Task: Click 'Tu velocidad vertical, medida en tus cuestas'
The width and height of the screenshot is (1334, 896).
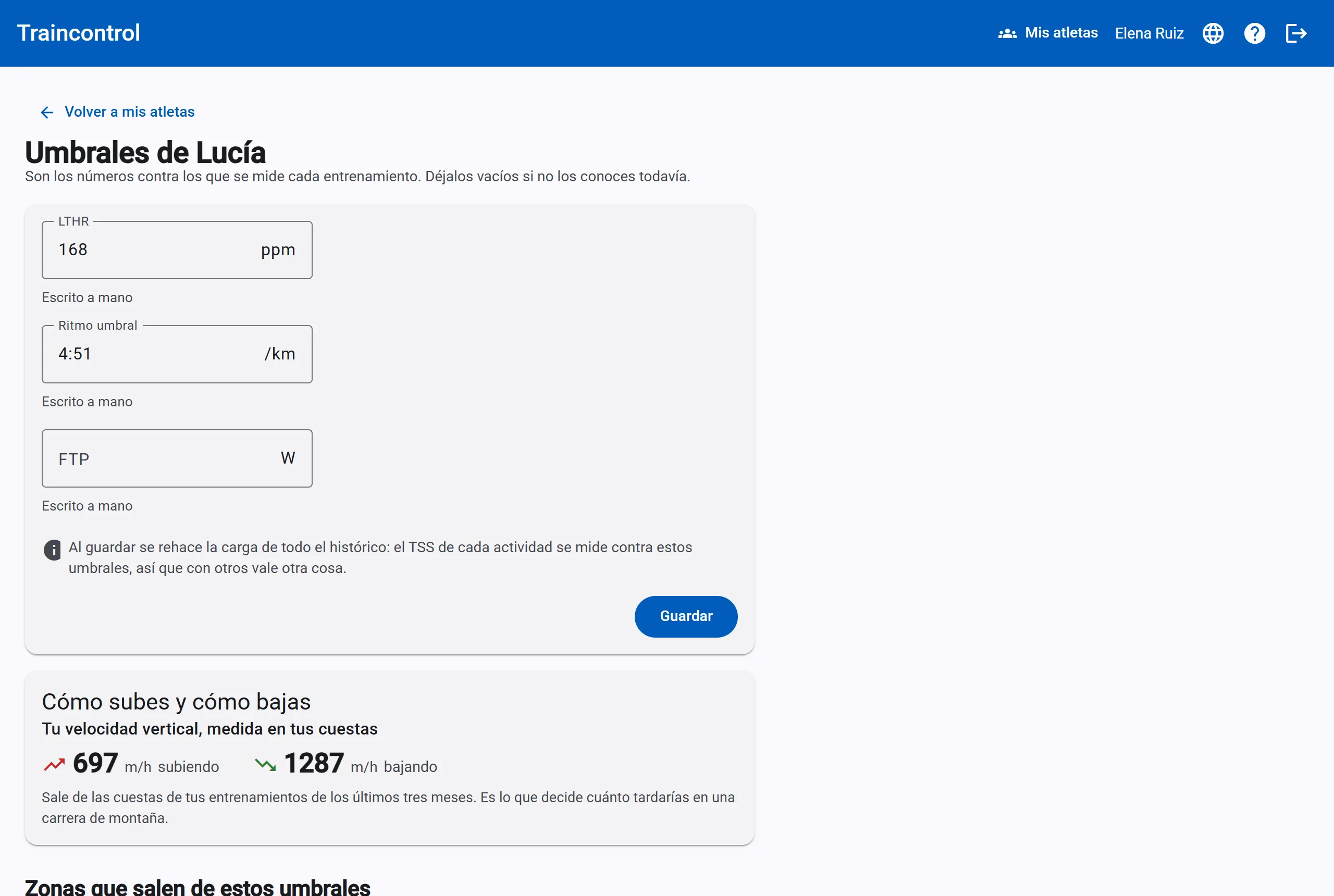Action: 210,729
